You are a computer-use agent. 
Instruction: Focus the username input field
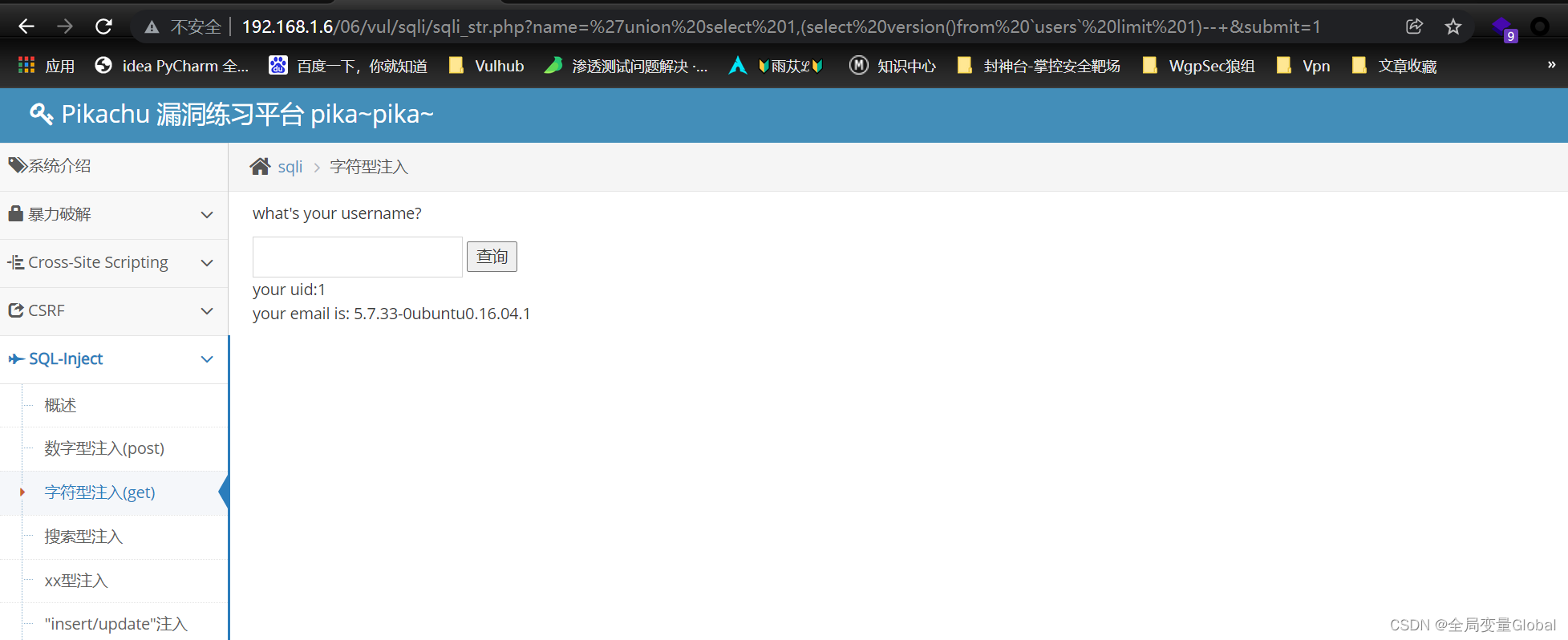(x=358, y=257)
